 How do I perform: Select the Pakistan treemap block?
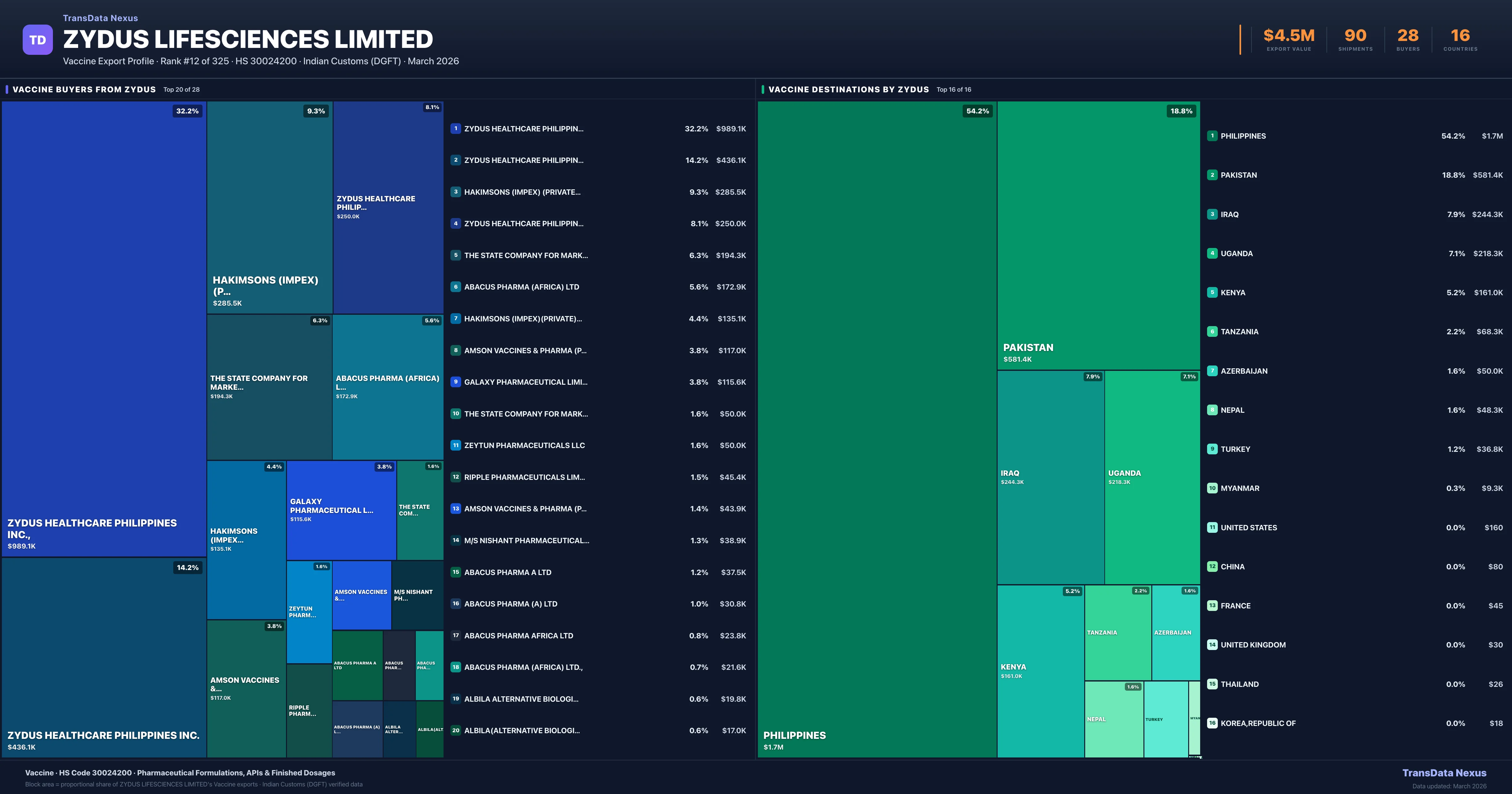tap(1098, 235)
